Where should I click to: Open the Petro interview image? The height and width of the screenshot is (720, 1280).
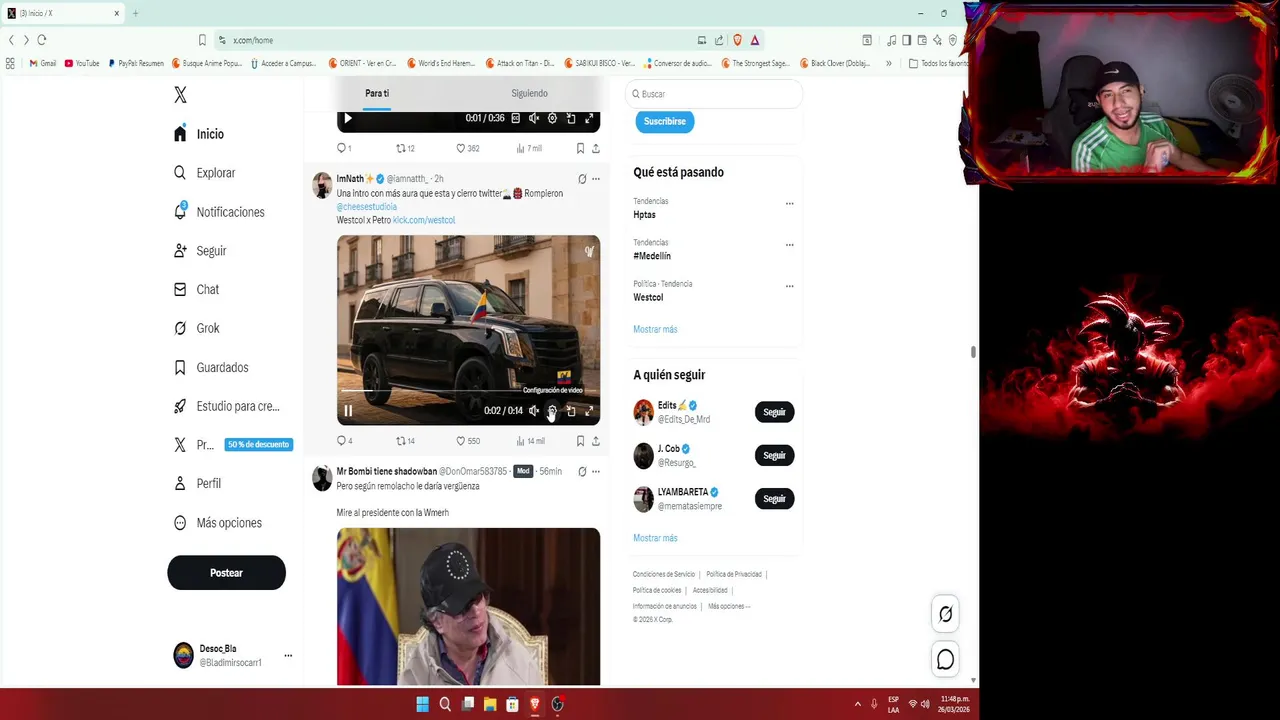point(468,606)
